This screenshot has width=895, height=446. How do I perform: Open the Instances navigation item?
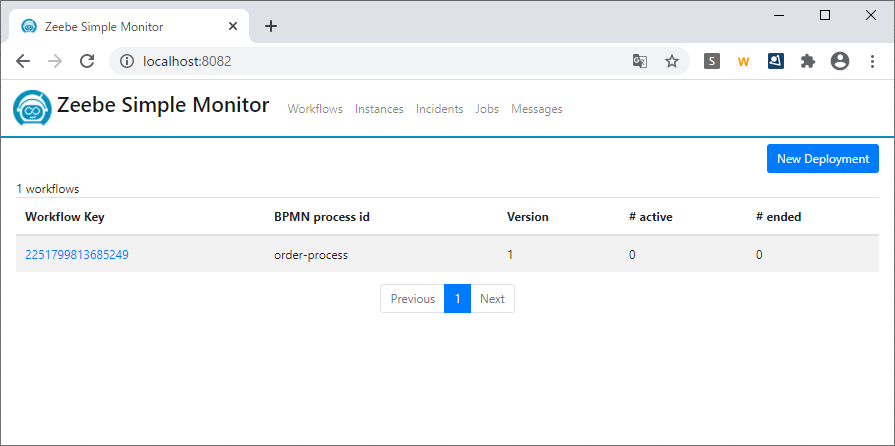coord(379,109)
